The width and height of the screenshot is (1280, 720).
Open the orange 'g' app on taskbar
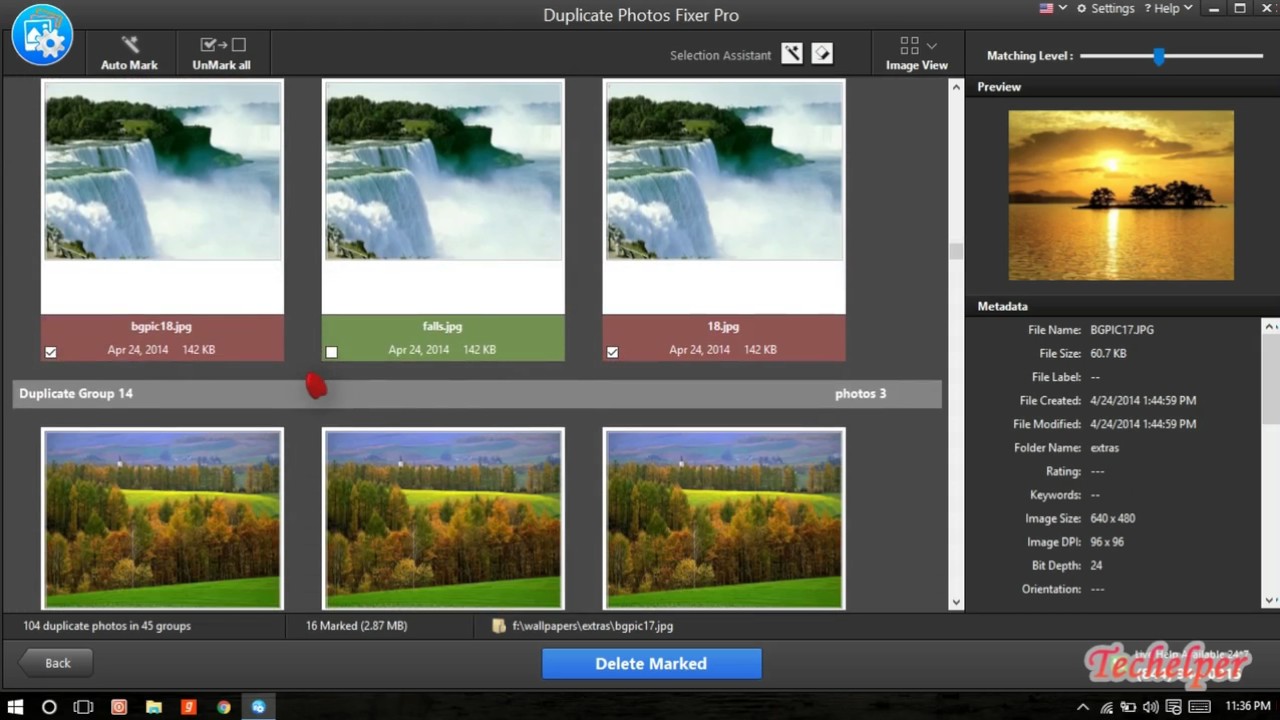[188, 707]
